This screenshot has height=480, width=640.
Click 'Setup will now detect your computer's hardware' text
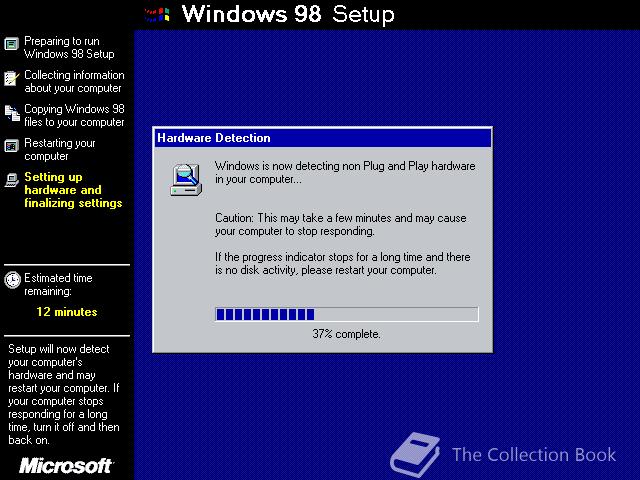[64, 394]
